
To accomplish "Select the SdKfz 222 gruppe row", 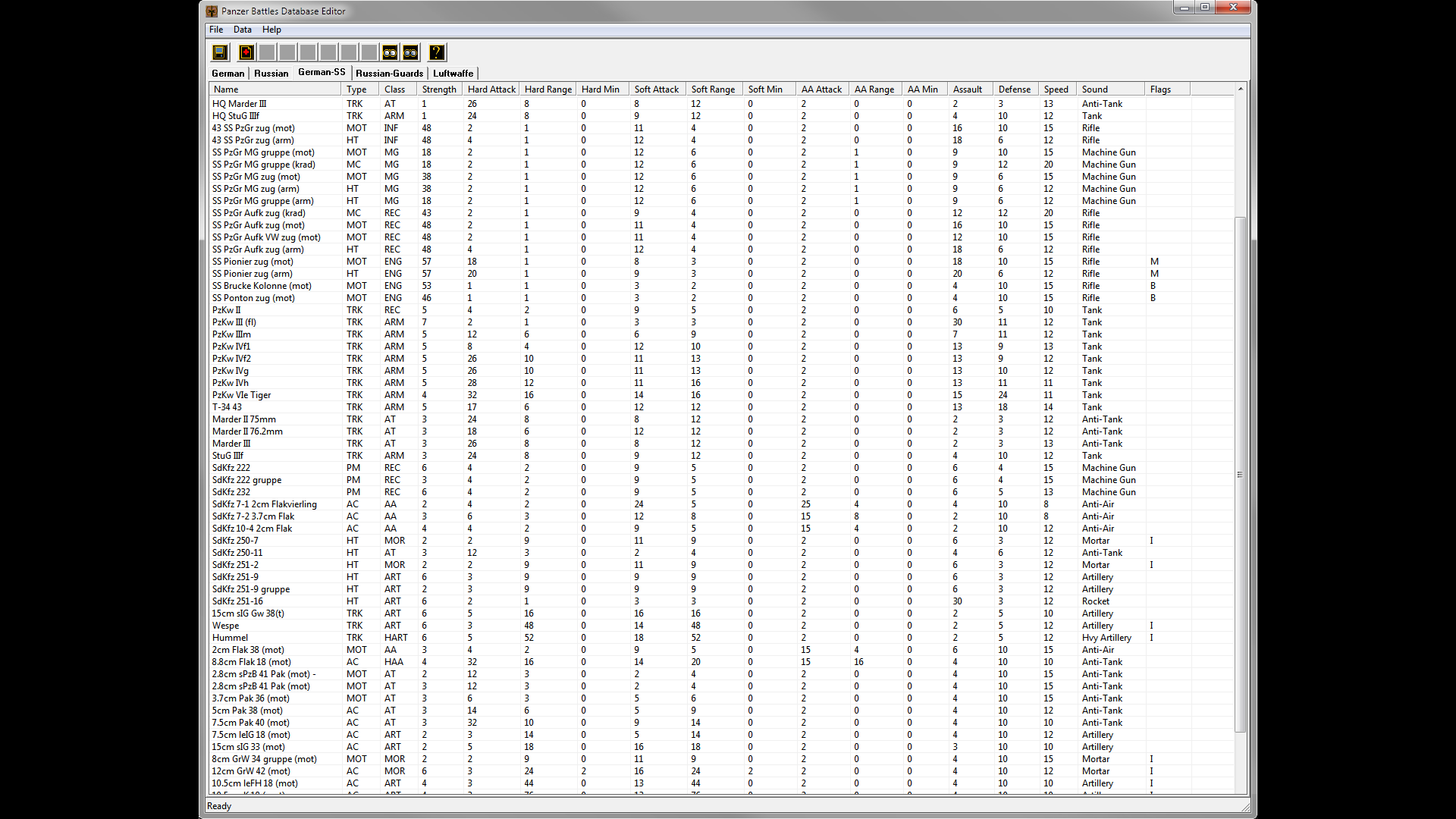I will pyautogui.click(x=722, y=480).
